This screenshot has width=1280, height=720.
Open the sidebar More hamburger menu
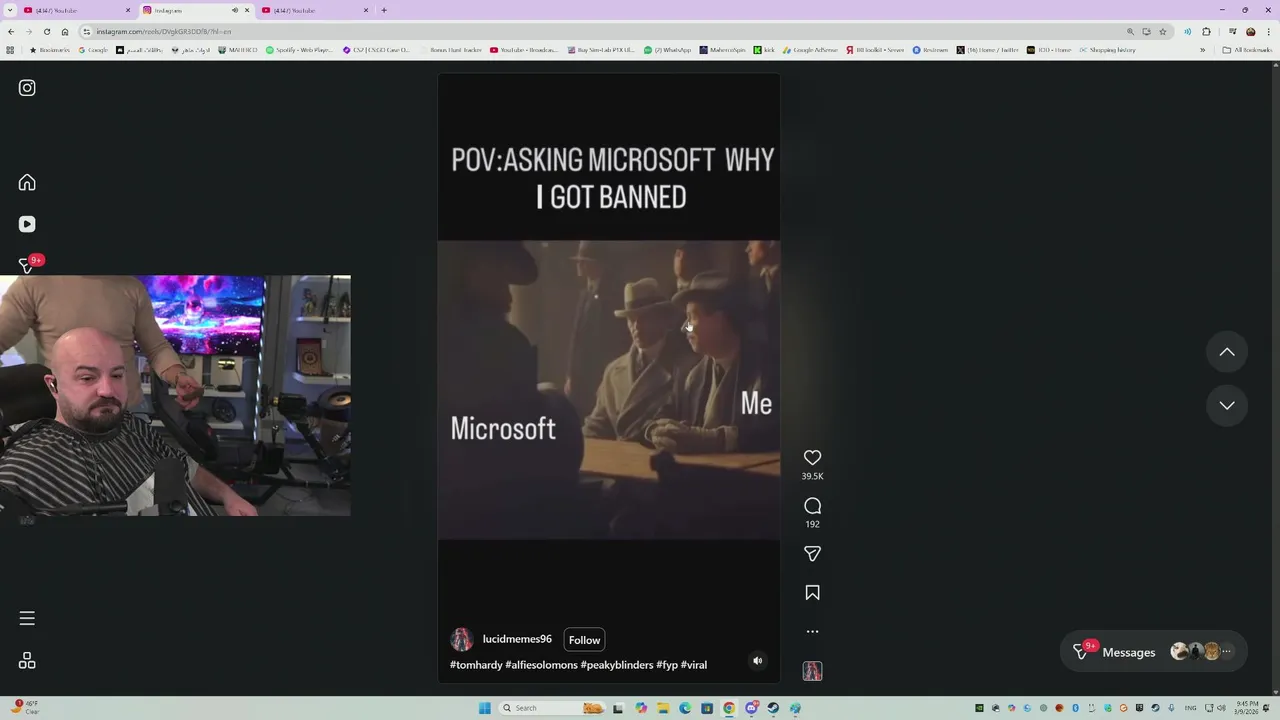(x=27, y=618)
